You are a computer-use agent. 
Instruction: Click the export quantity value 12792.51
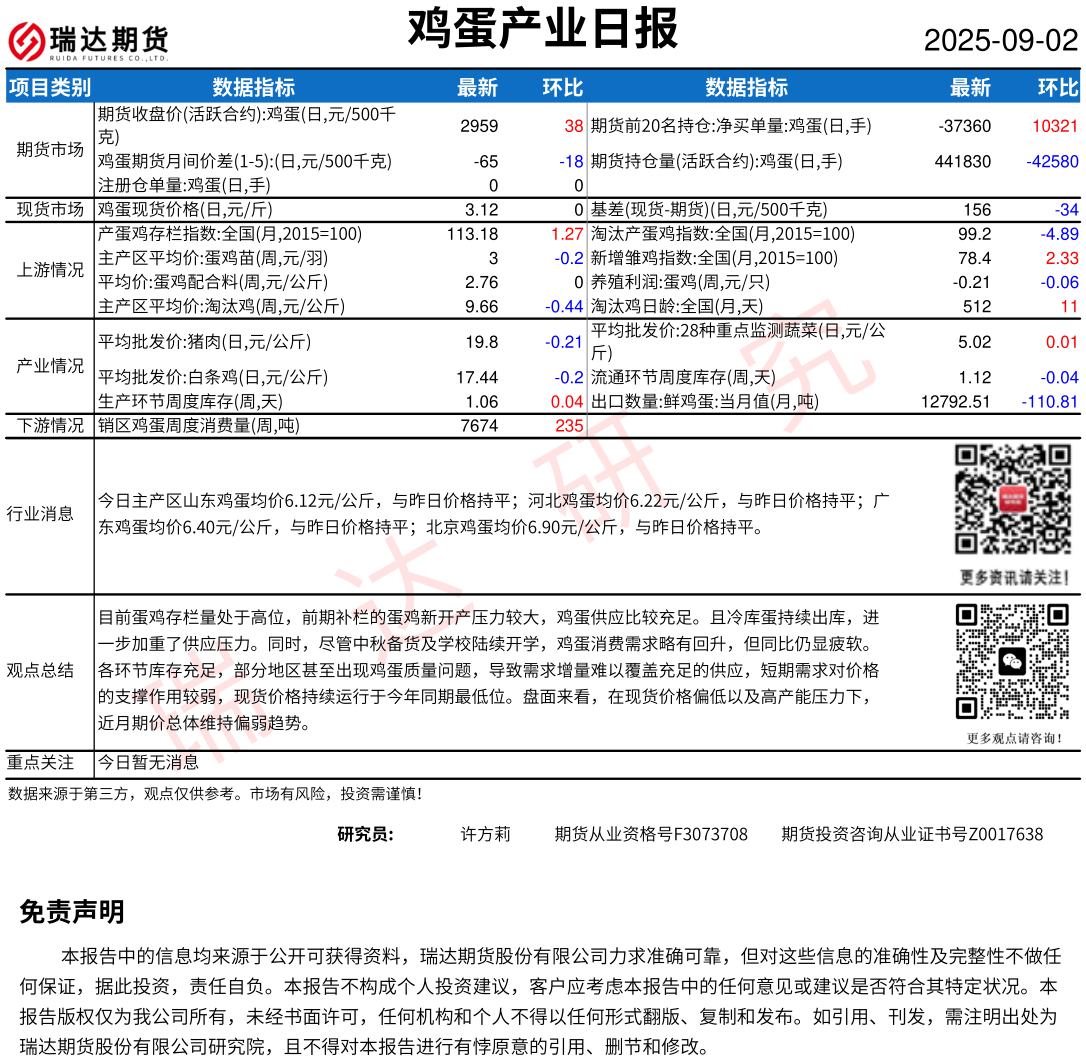(955, 402)
